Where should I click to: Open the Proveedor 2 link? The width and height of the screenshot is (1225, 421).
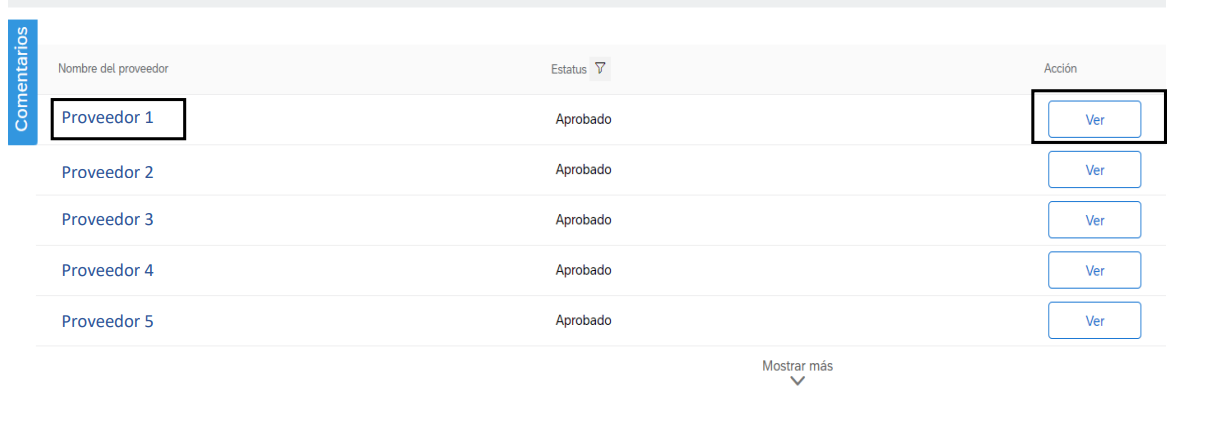click(x=108, y=172)
